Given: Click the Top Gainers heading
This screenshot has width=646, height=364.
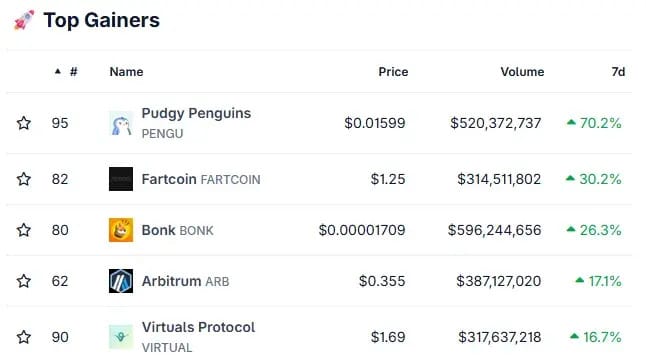Looking at the screenshot, I should (101, 20).
